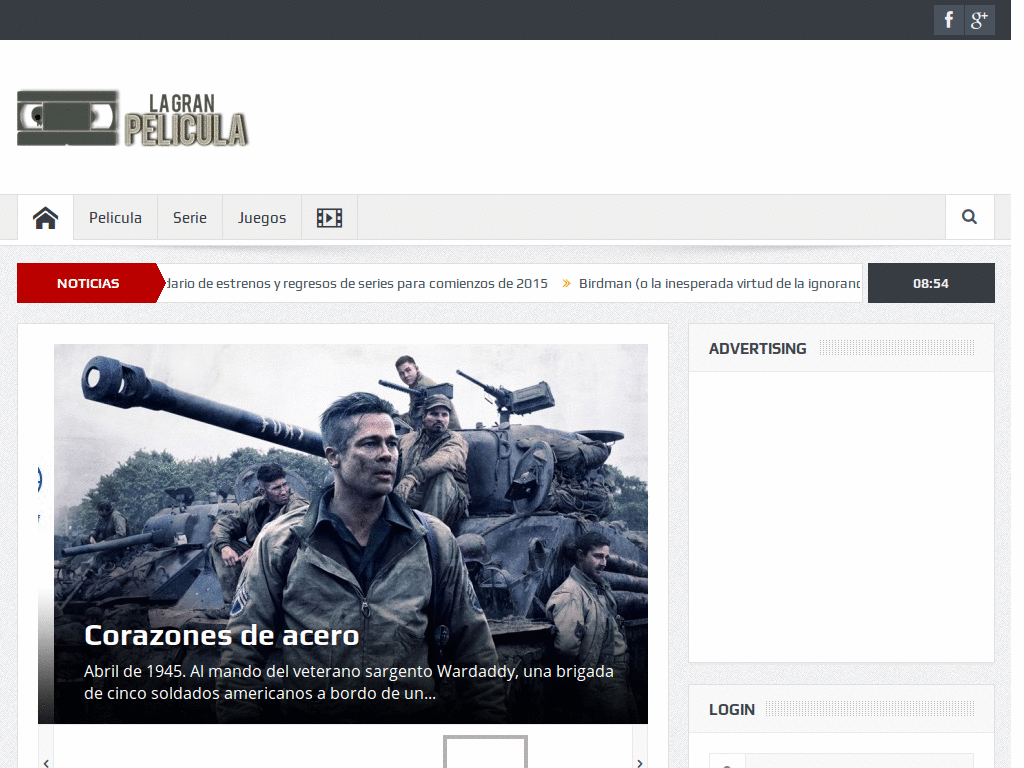Open the Juegos menu item
Image resolution: width=1024 pixels, height=768 pixels.
(262, 217)
